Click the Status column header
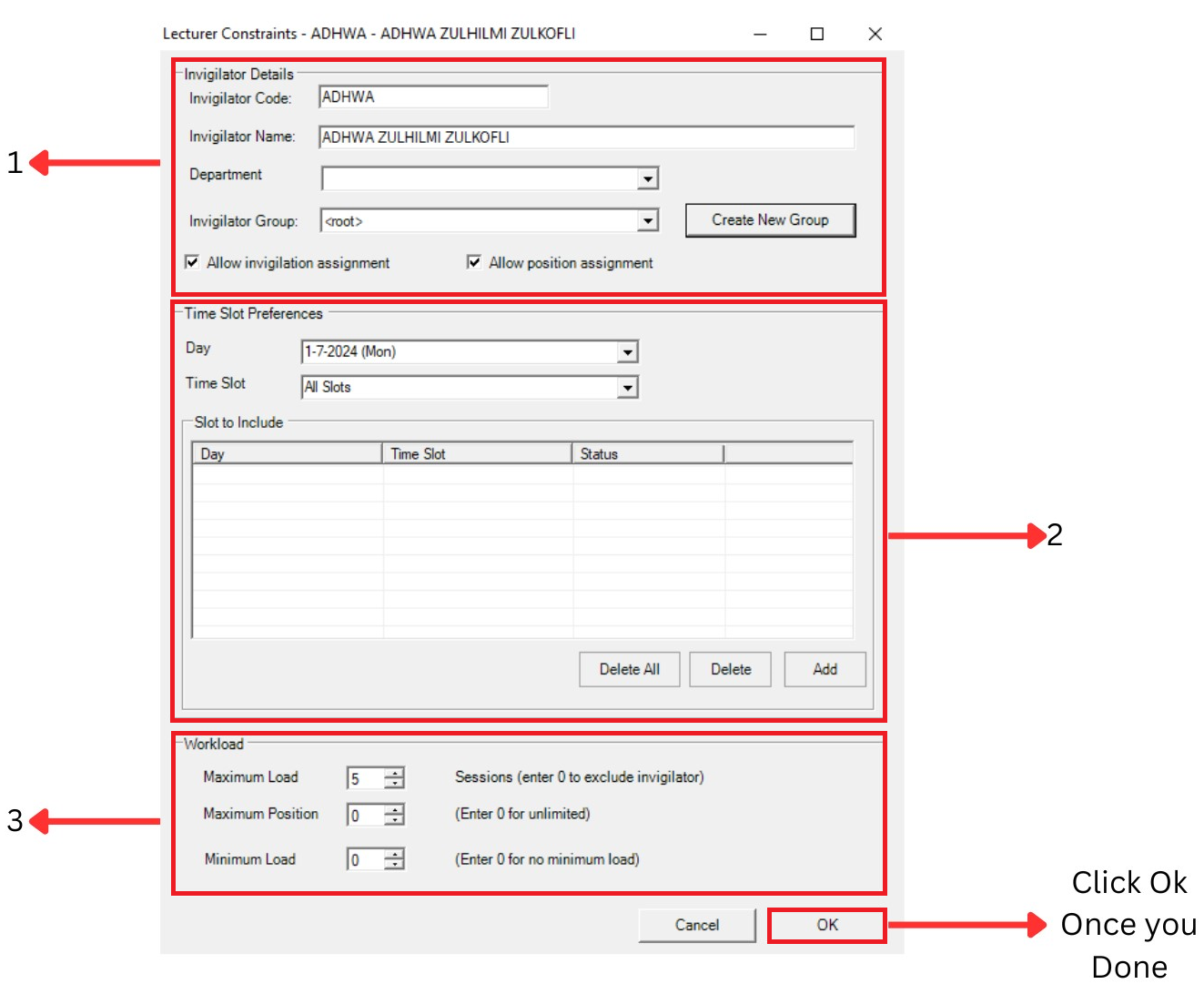 click(x=647, y=453)
